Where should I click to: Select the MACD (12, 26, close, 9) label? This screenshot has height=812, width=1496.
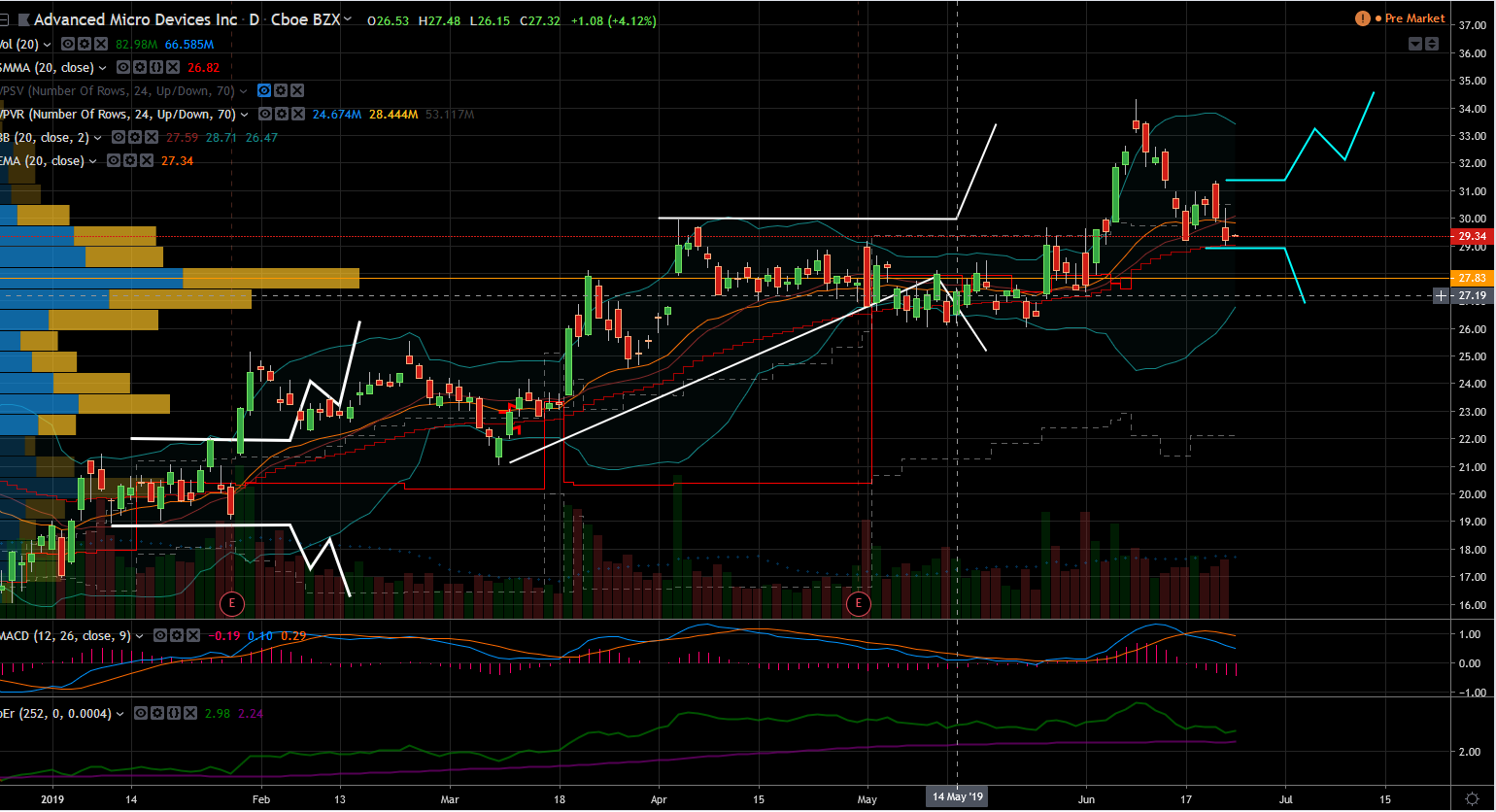(65, 635)
